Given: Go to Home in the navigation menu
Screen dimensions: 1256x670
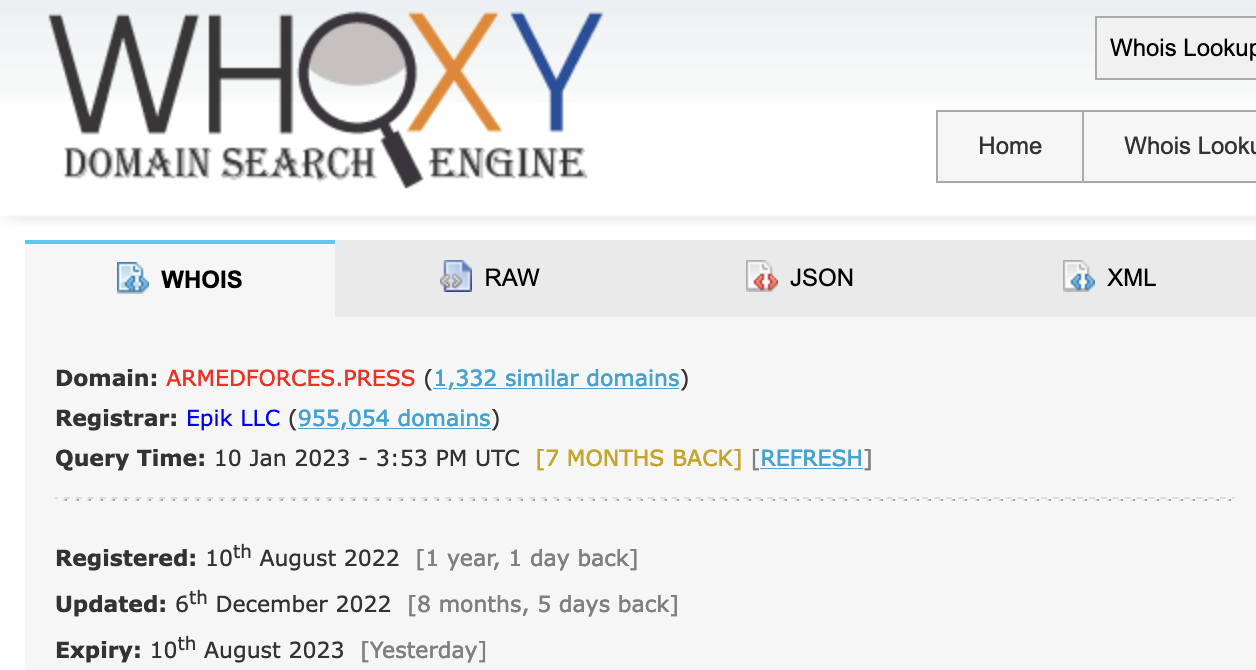Looking at the screenshot, I should (x=1010, y=146).
